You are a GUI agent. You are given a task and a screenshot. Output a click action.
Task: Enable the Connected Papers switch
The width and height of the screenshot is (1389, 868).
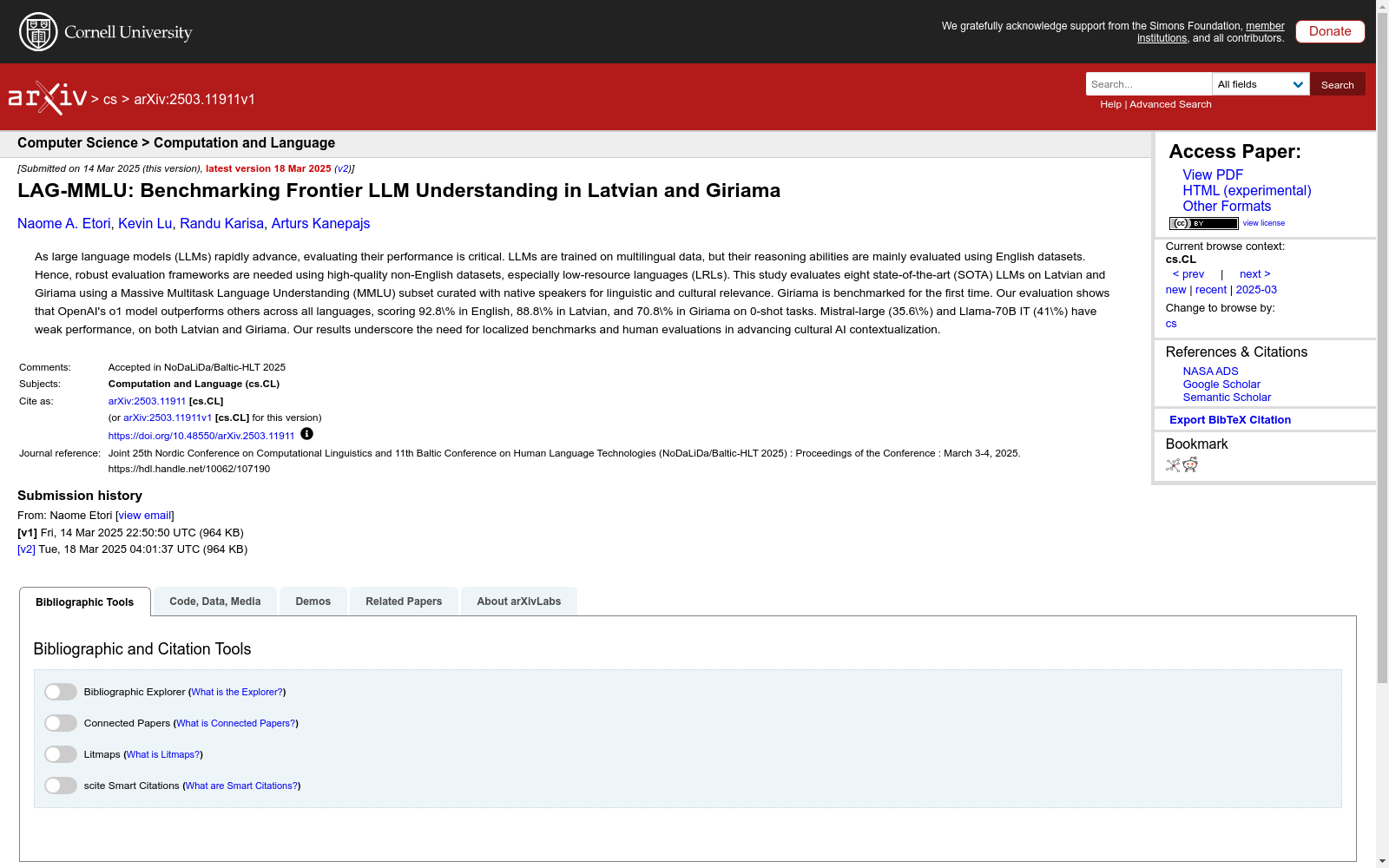click(61, 723)
